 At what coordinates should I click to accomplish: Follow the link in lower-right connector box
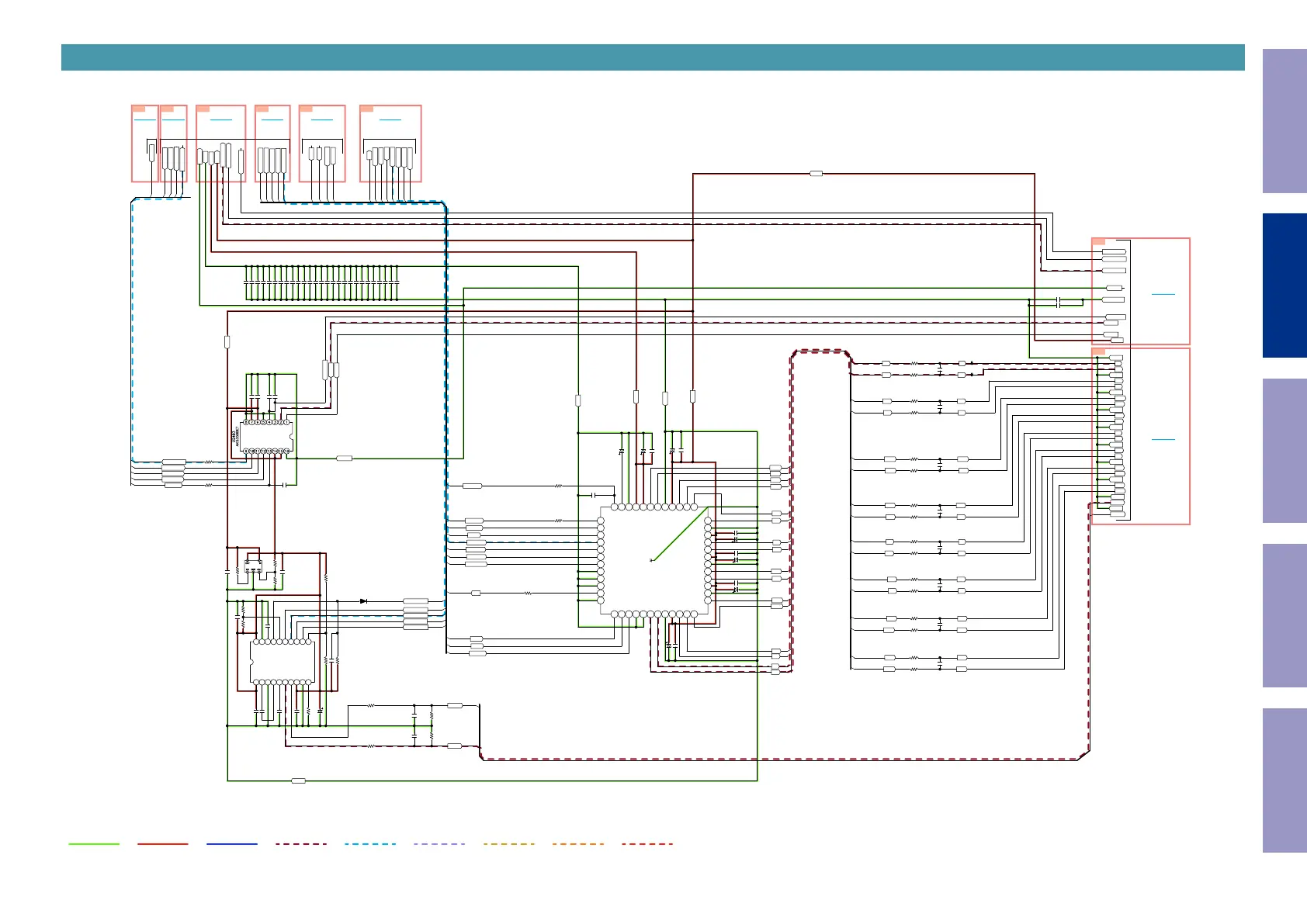[x=1163, y=440]
